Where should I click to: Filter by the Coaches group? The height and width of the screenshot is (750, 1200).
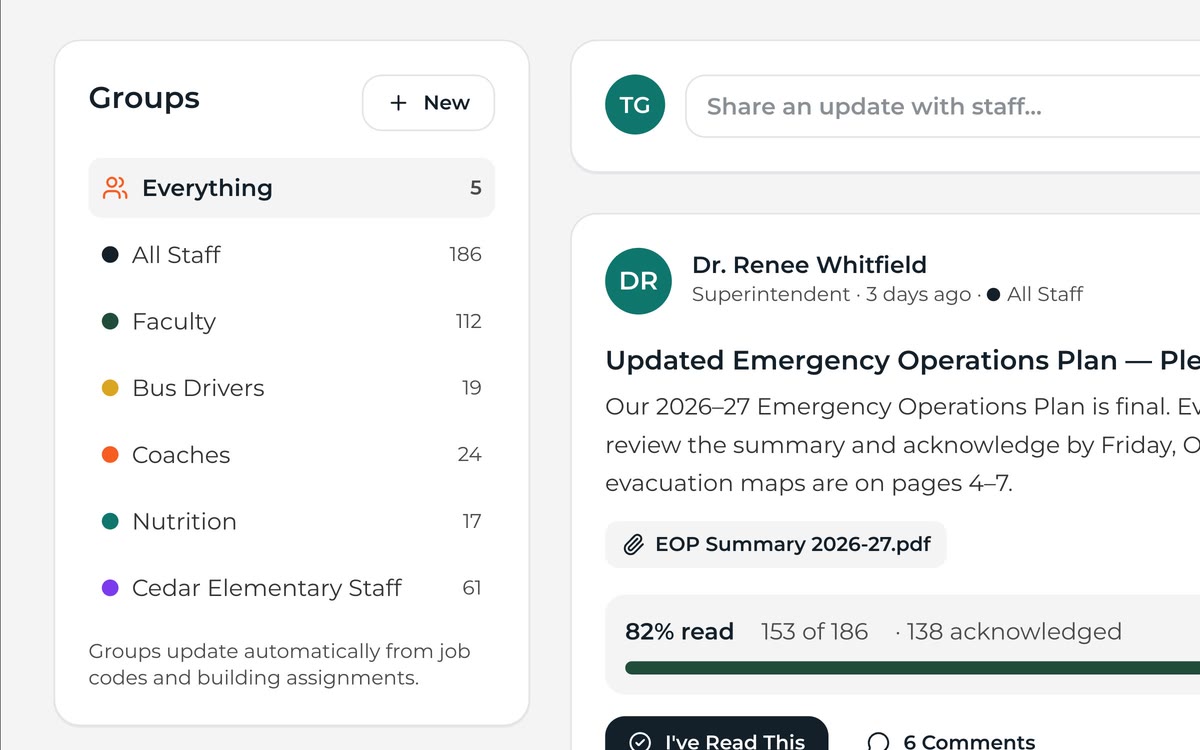(x=292, y=455)
